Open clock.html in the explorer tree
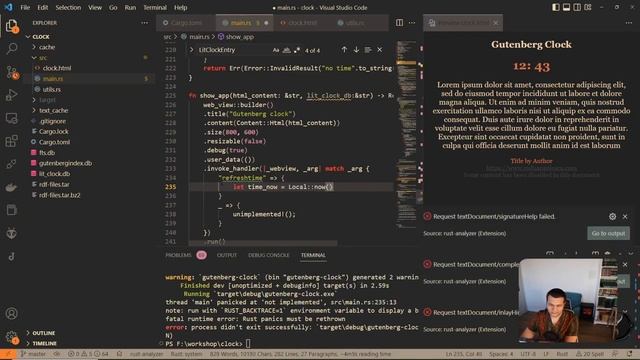The height and width of the screenshot is (360, 640). (57, 68)
